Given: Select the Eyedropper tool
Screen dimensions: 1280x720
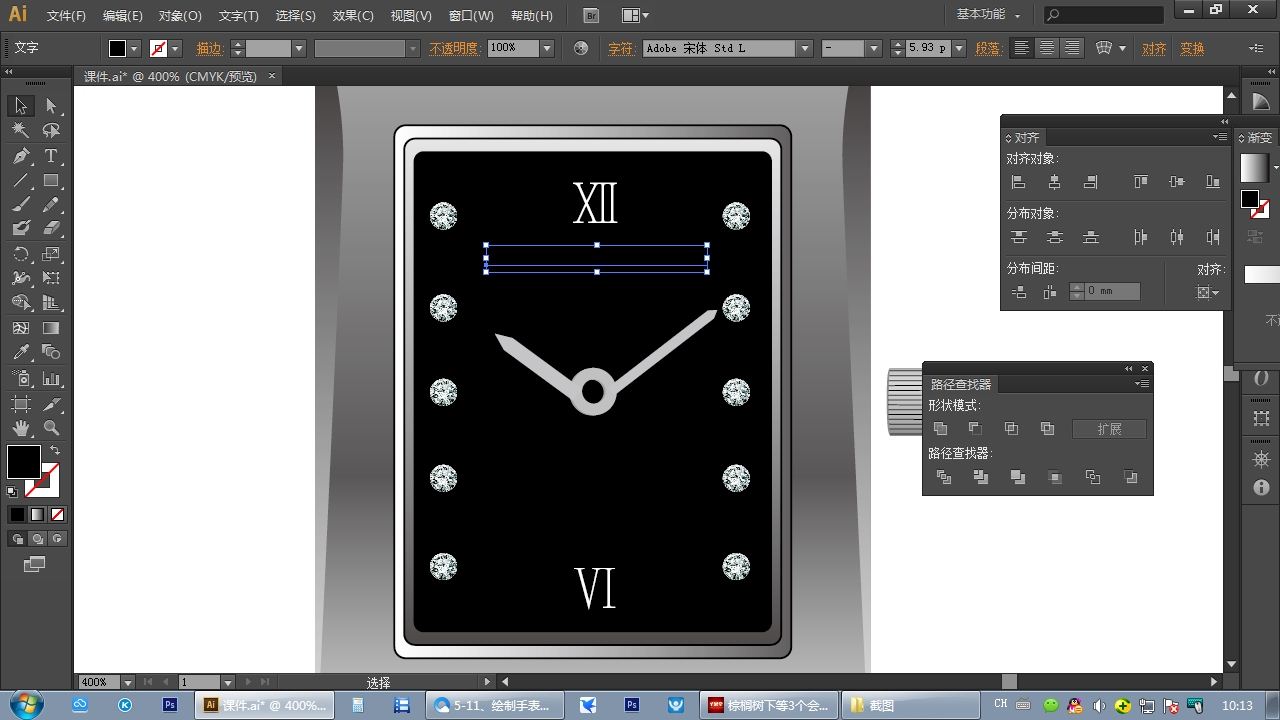Looking at the screenshot, I should coord(21,352).
